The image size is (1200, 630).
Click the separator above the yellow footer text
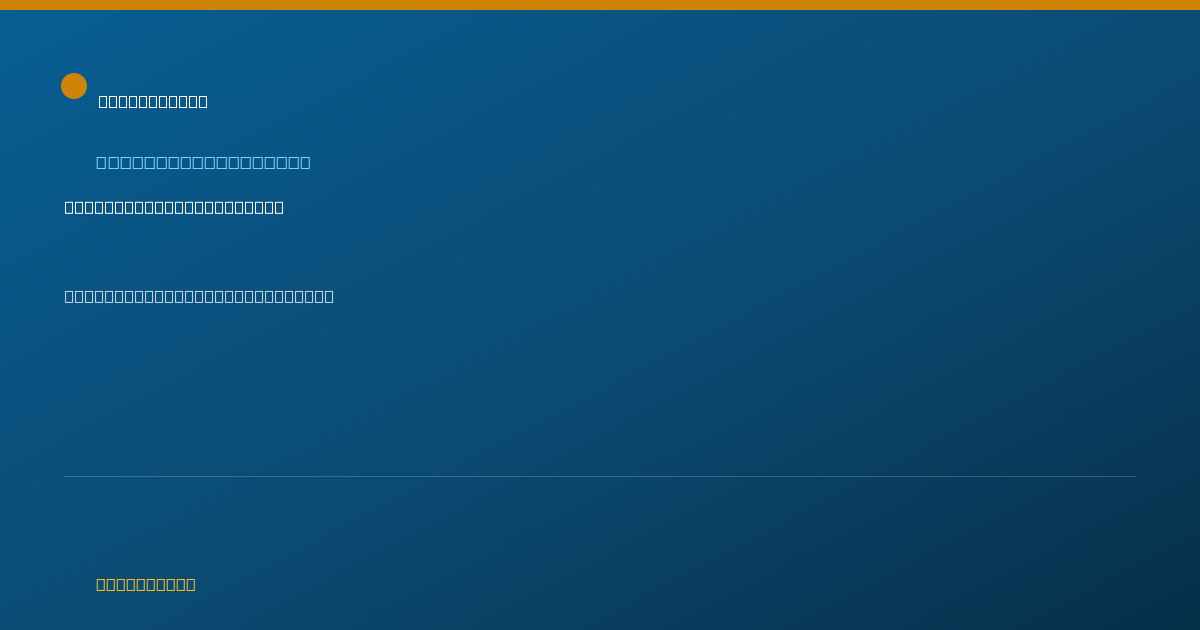point(600,476)
